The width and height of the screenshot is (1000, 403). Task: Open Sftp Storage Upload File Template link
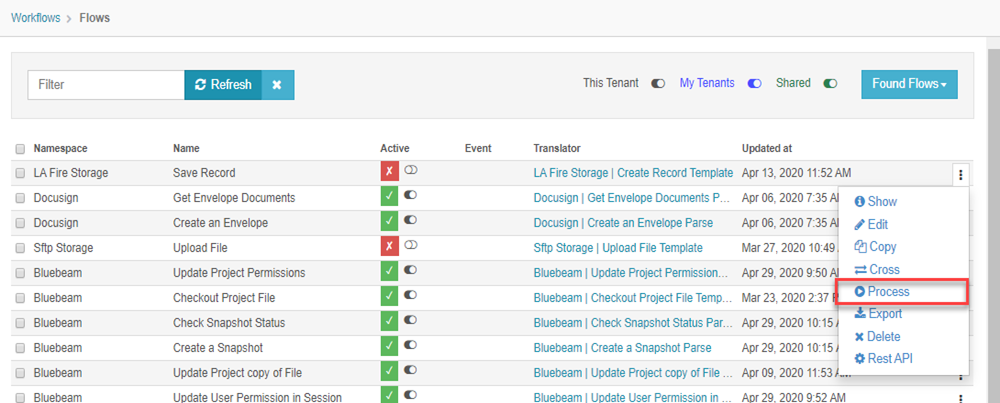coord(618,248)
